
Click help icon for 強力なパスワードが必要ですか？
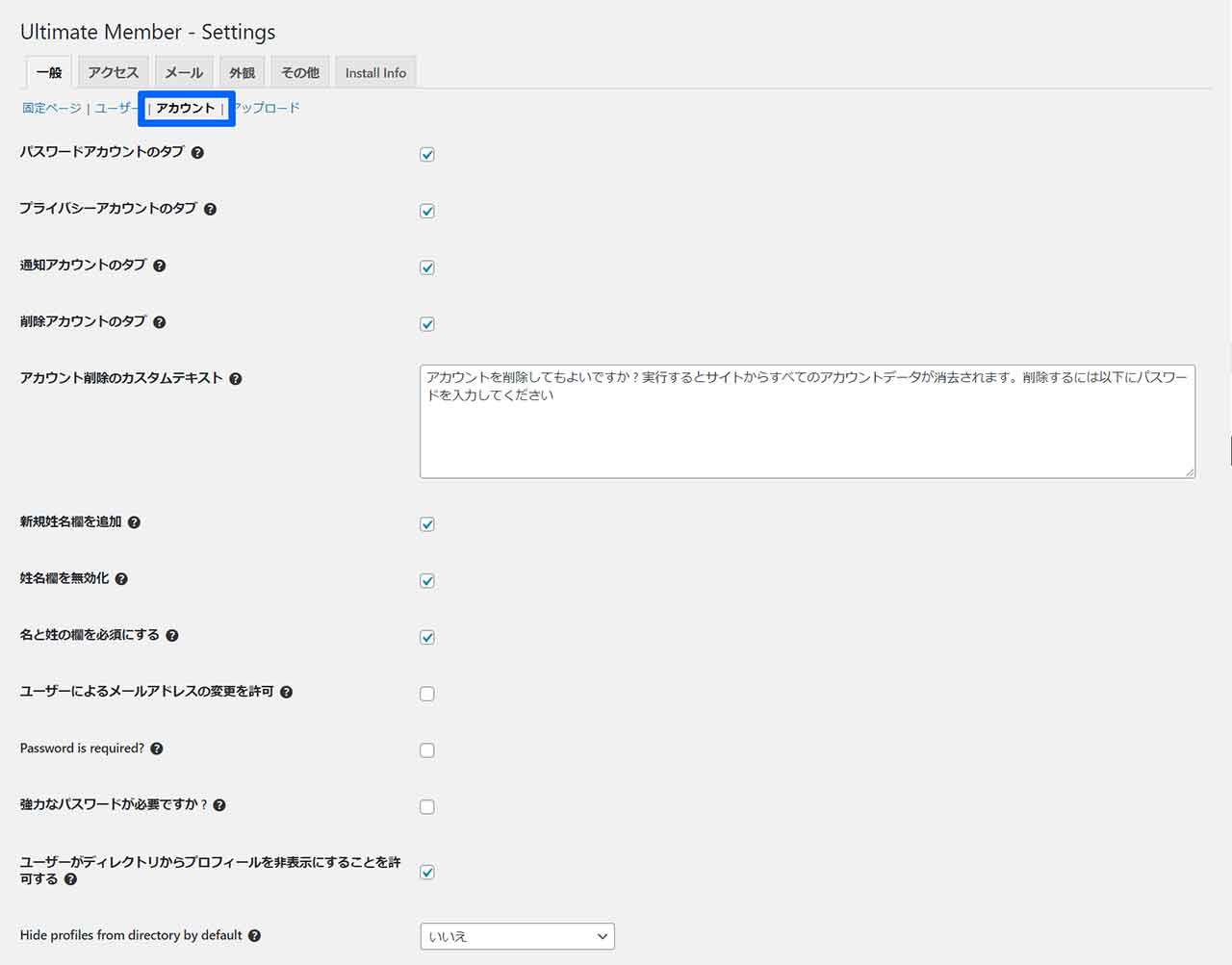click(x=219, y=805)
